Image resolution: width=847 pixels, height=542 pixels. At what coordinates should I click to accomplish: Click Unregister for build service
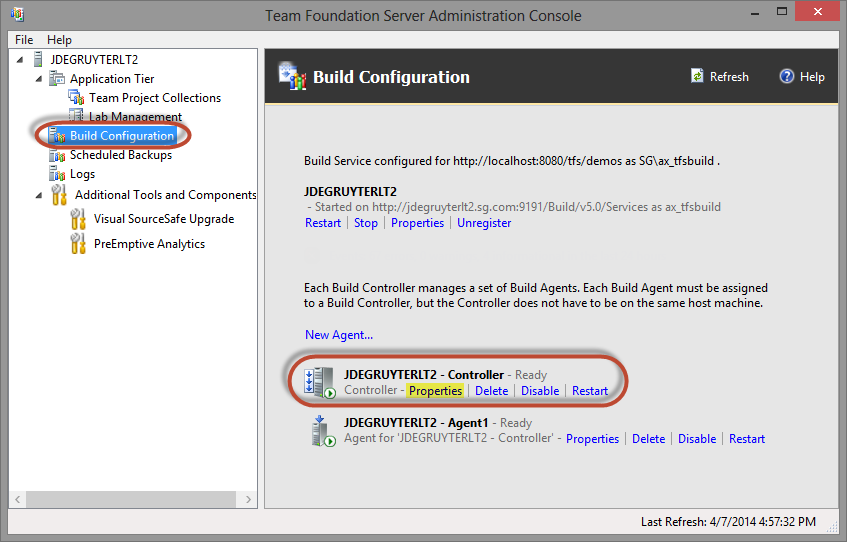click(484, 223)
